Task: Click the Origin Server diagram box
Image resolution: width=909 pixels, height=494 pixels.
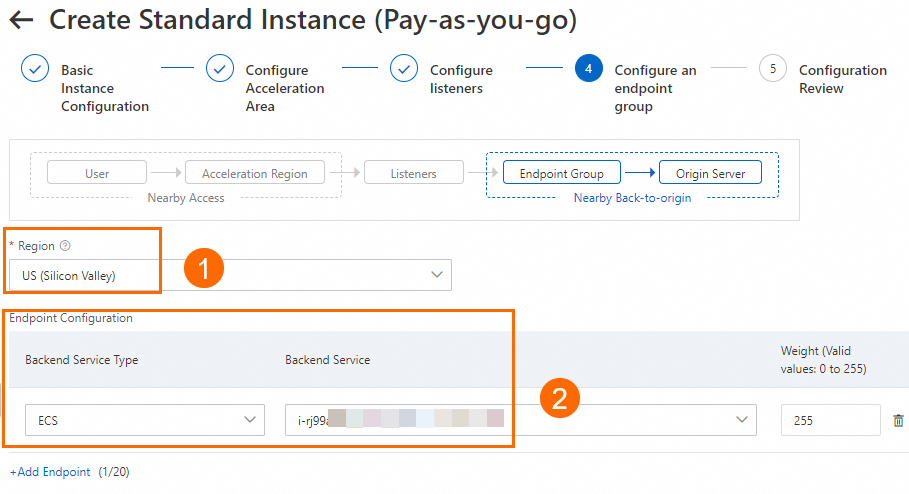Action: point(711,173)
